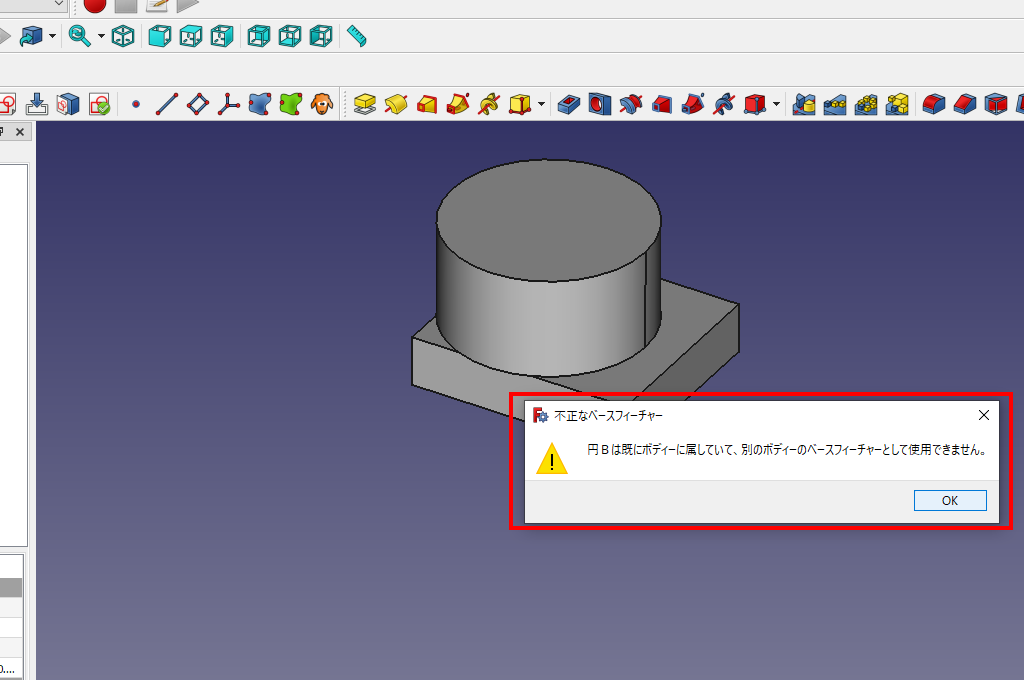Select the Pad tool
The width and height of the screenshot is (1024, 680).
click(365, 104)
